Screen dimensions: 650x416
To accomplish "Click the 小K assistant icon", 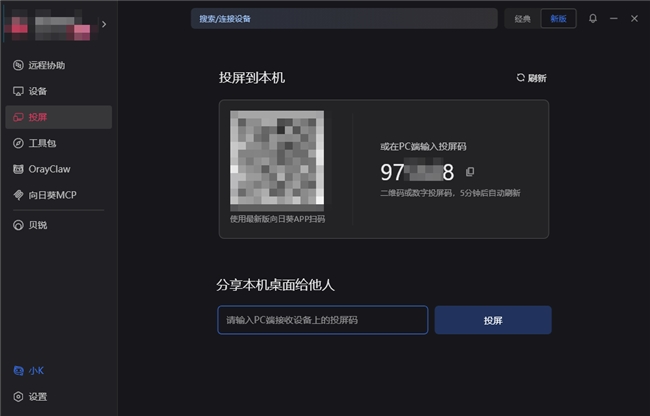I will point(18,370).
